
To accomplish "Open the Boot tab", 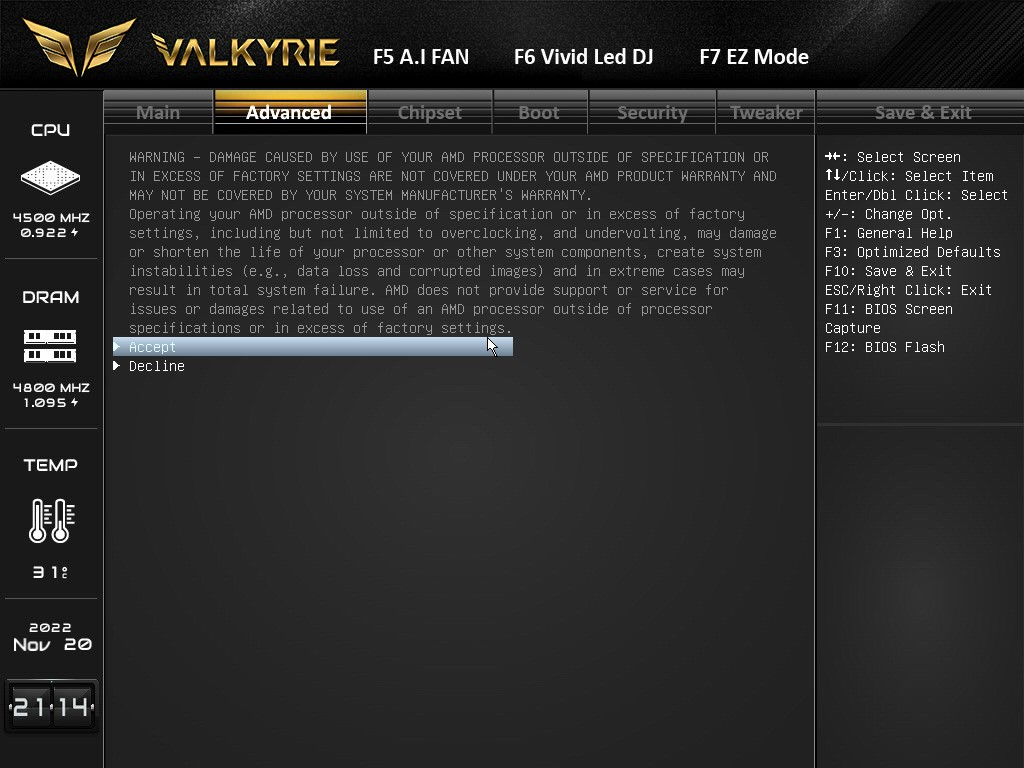I will (x=540, y=112).
